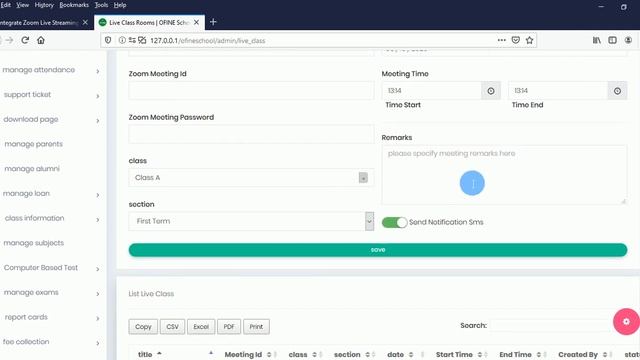This screenshot has height=360, width=640.
Task: Open manage alumni sidebar link
Action: click(32, 169)
